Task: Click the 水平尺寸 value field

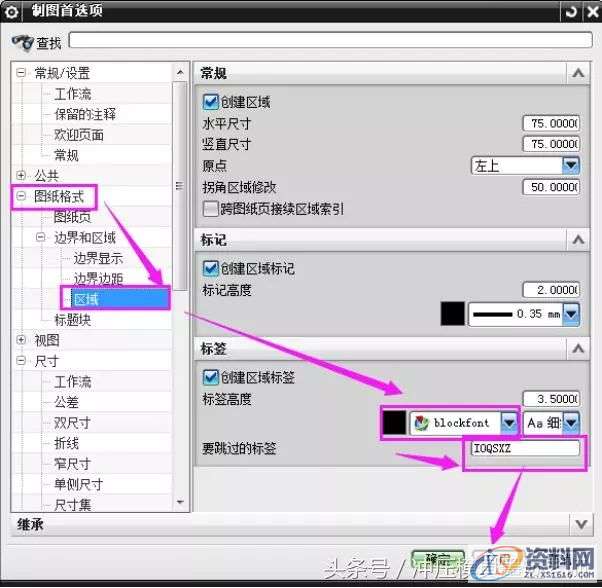Action: 551,124
